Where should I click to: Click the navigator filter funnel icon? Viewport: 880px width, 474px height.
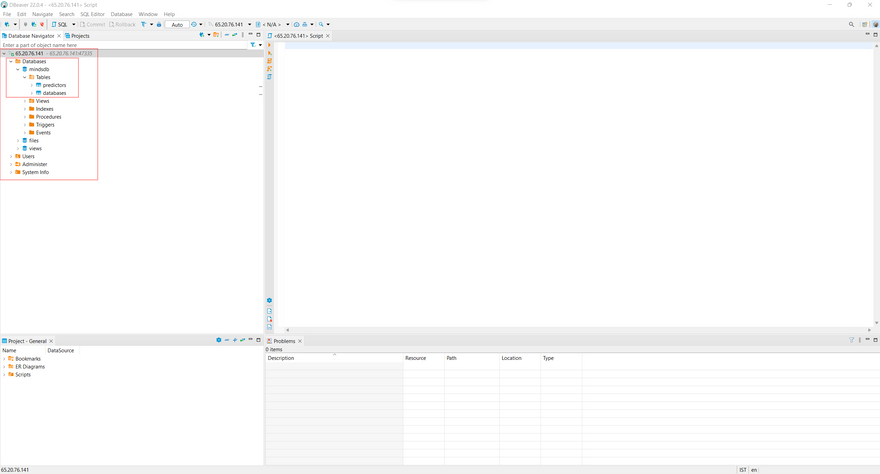coord(253,45)
